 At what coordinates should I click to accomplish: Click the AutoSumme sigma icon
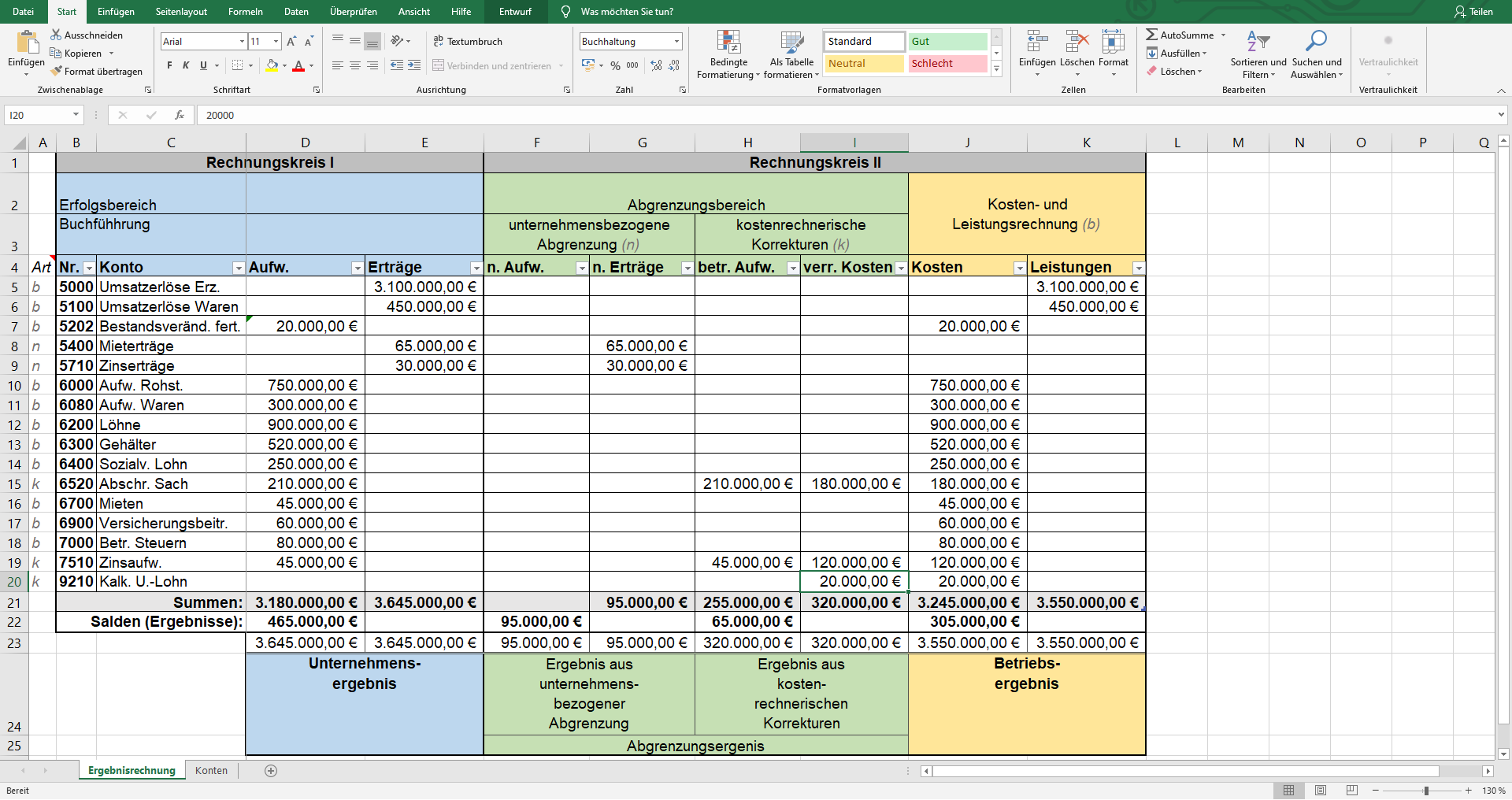click(x=1152, y=35)
